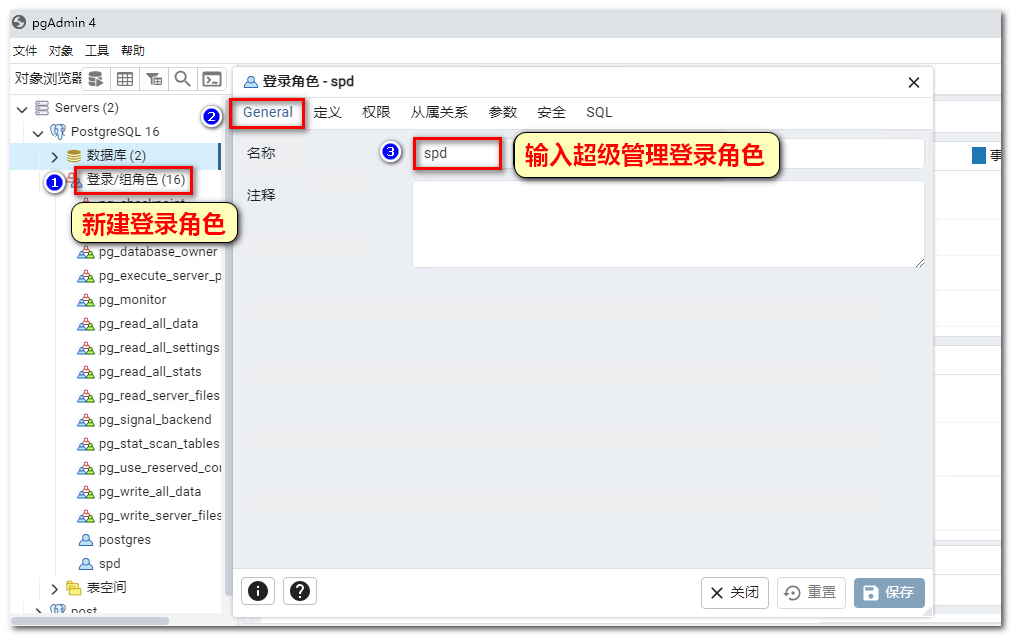Click the 保存 button
Screen dimensions: 1012x637
pos(889,593)
